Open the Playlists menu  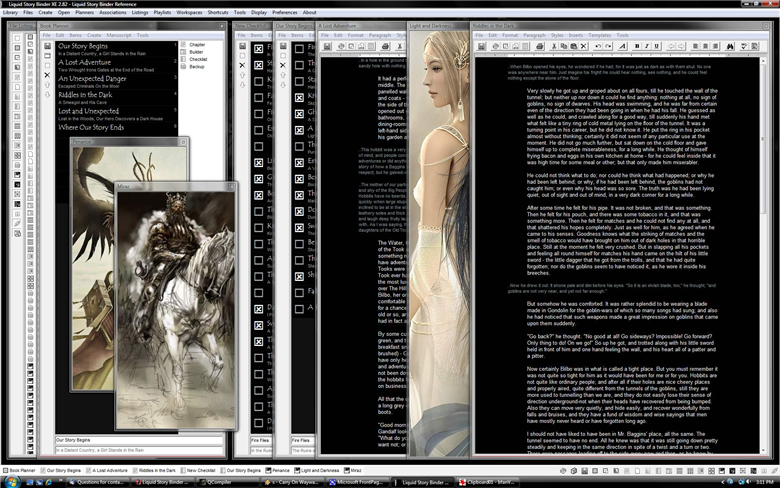(162, 12)
